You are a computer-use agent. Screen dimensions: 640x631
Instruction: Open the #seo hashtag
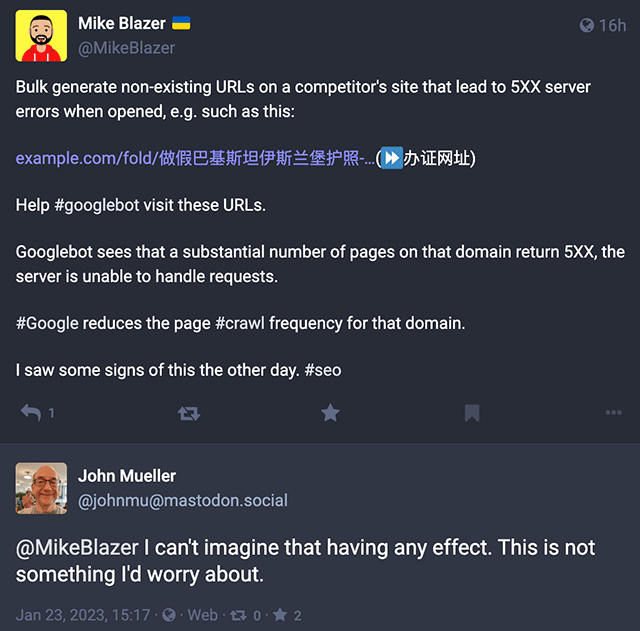click(x=321, y=370)
